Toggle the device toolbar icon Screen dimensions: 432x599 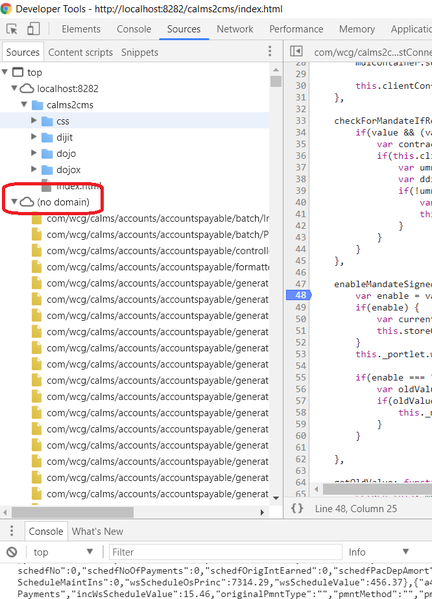[33, 29]
